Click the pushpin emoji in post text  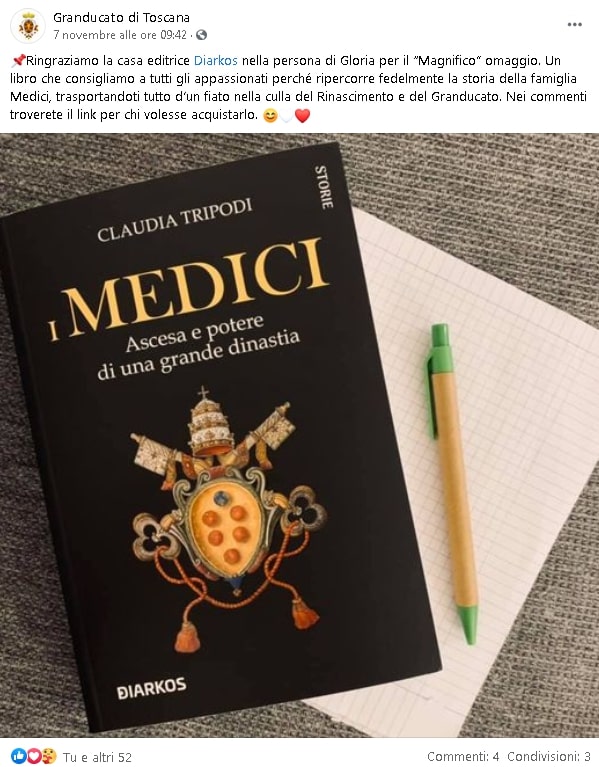pos(18,61)
